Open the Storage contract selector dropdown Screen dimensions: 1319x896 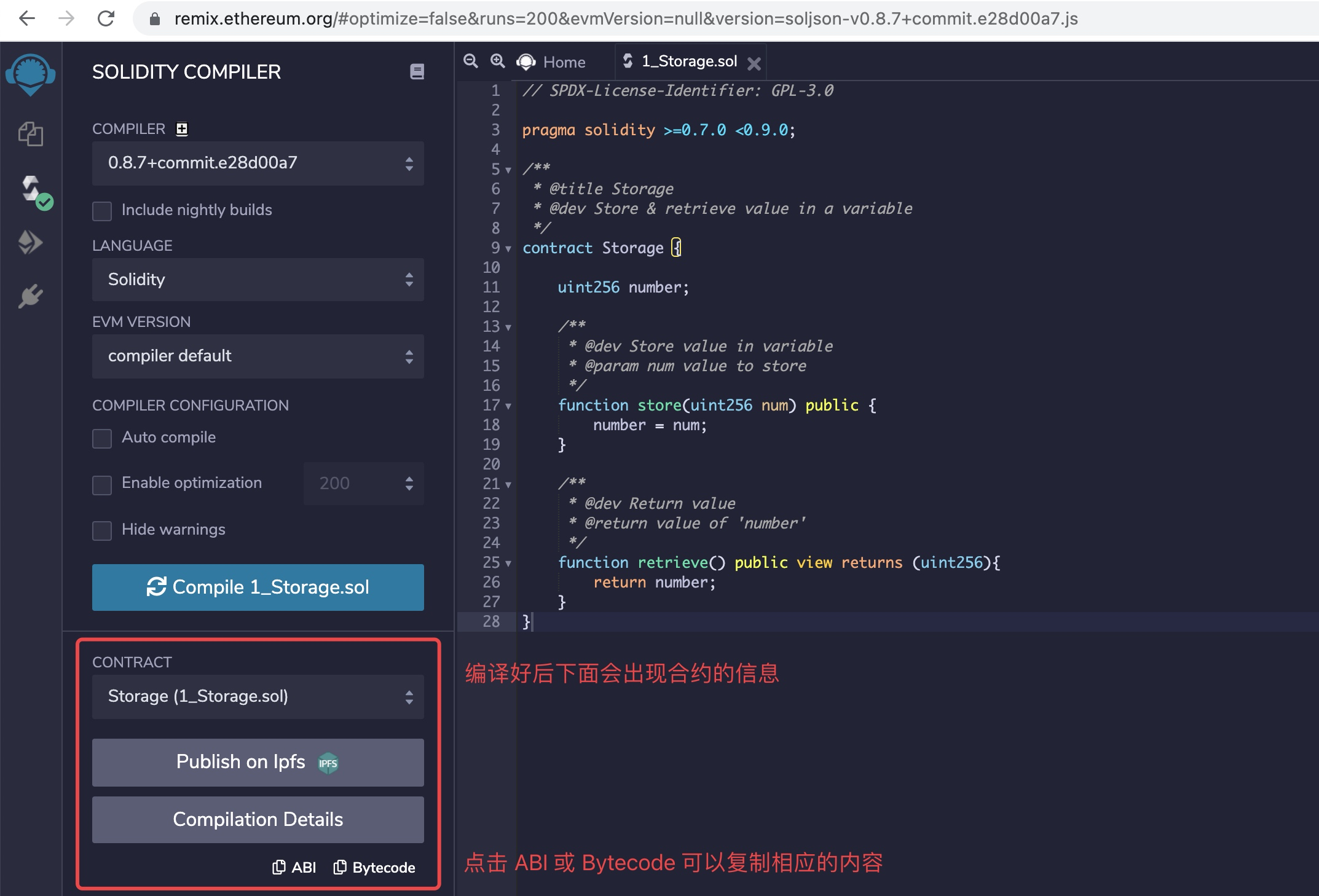258,697
